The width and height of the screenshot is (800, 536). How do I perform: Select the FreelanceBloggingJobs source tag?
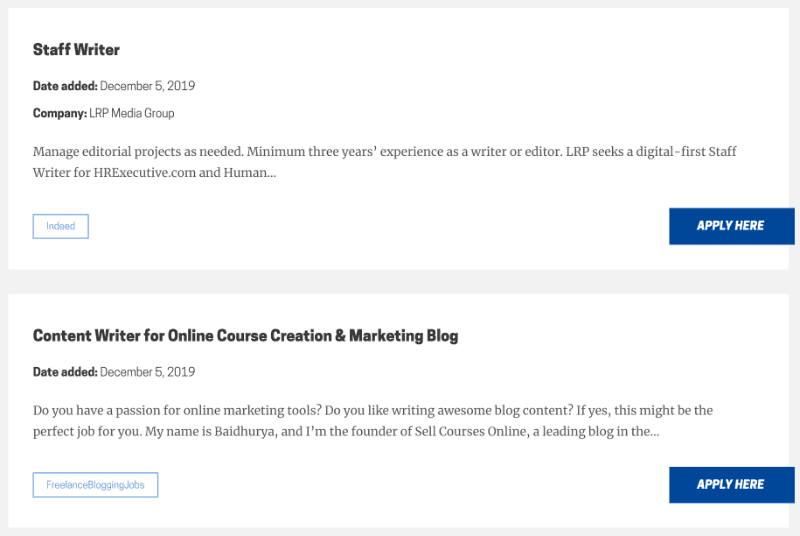pos(96,485)
